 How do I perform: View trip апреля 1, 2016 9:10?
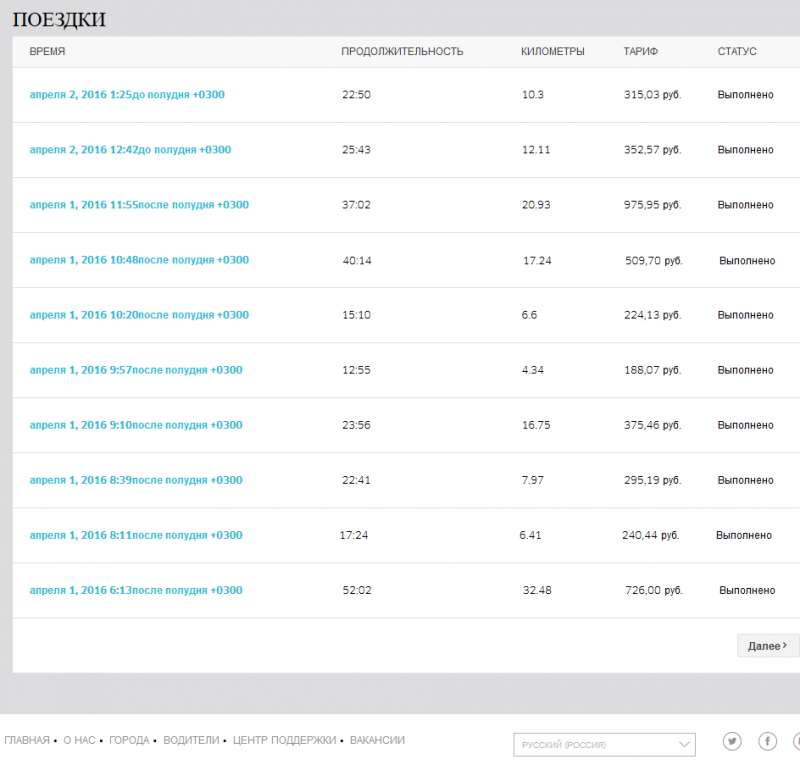[x=136, y=425]
